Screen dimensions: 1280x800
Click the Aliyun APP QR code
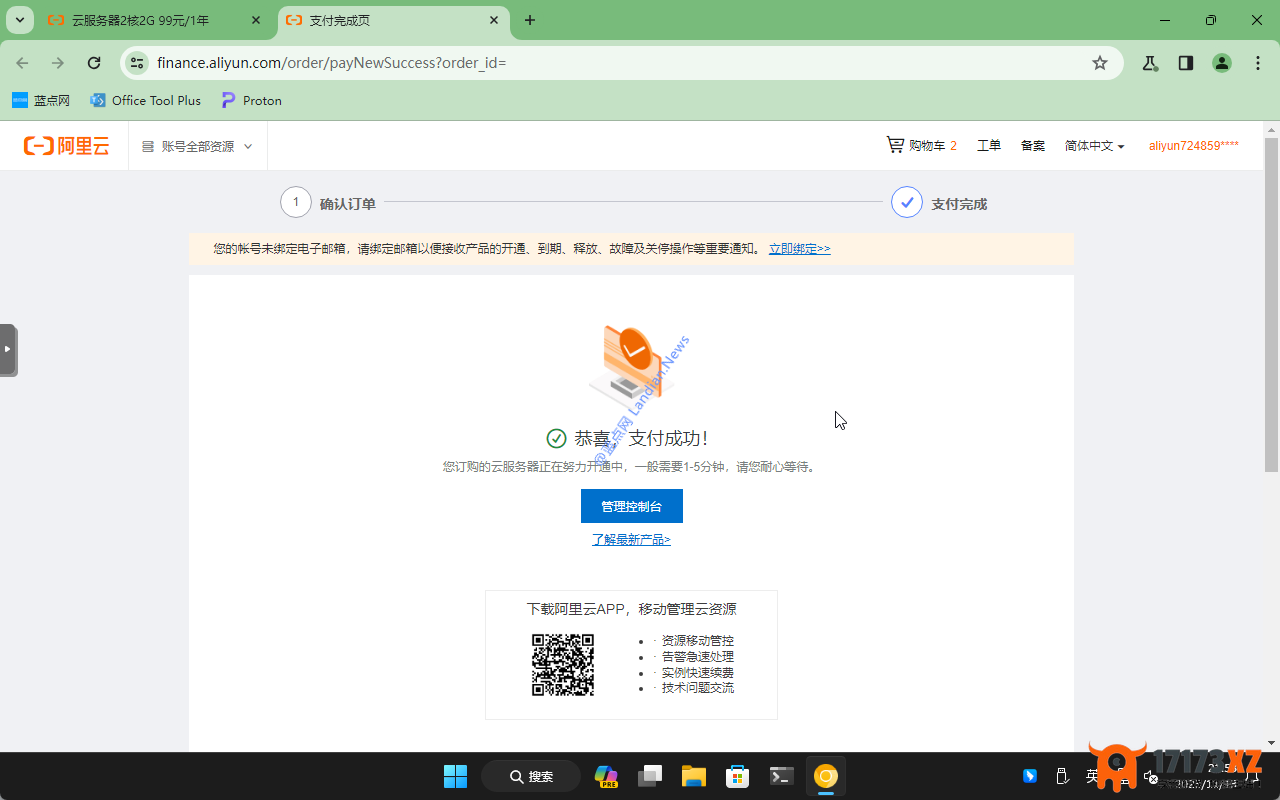pos(563,665)
